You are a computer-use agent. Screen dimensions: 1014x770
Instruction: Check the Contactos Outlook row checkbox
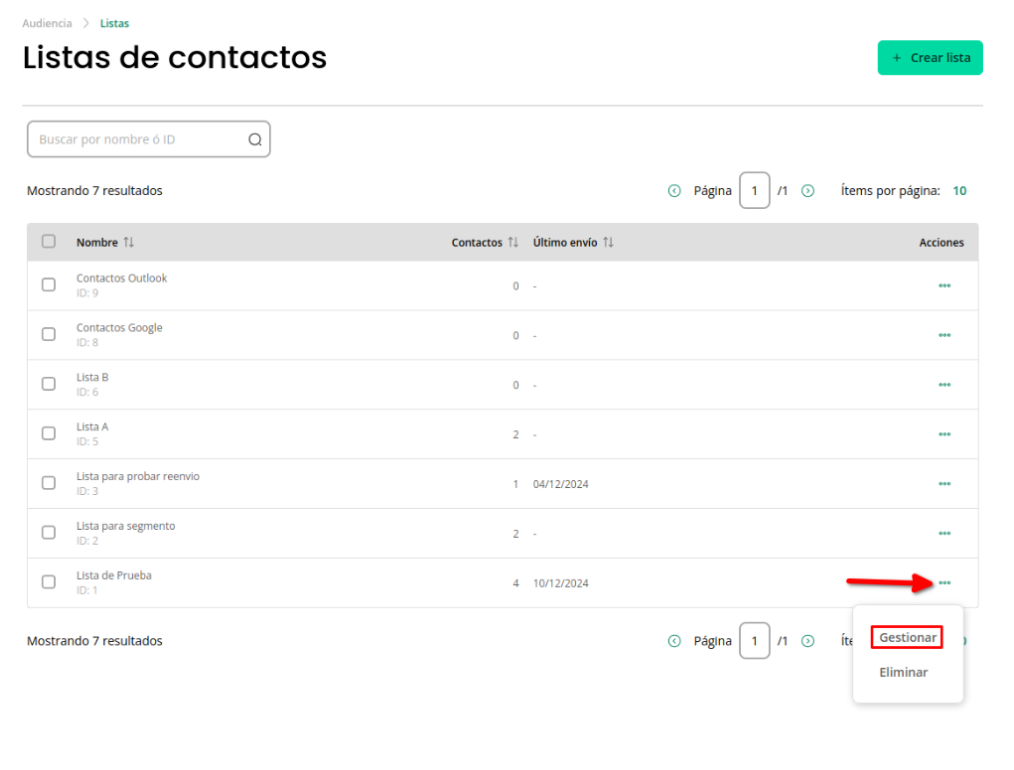[x=49, y=284]
